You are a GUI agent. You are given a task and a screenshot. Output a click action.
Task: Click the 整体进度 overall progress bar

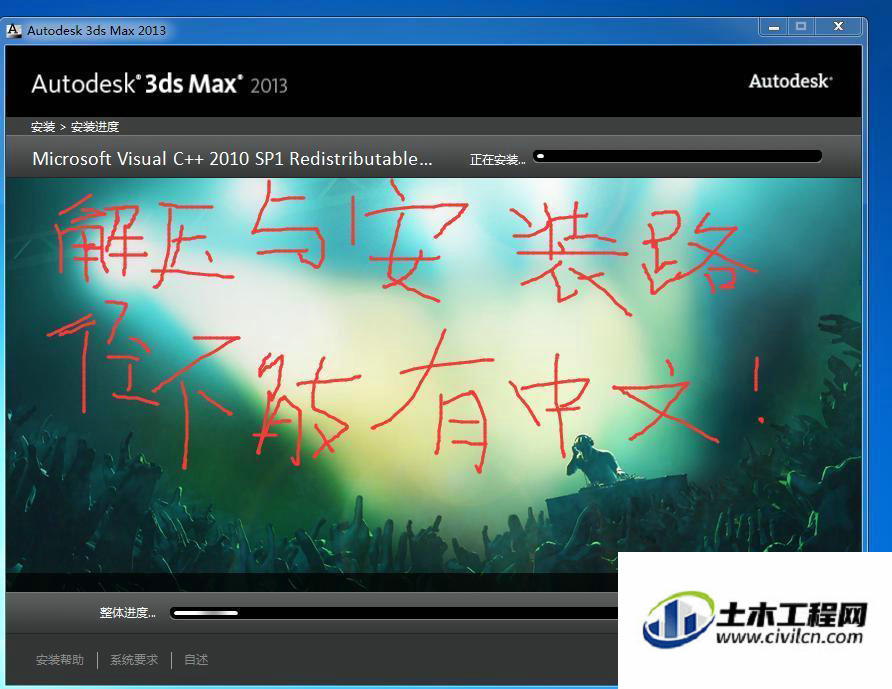[394, 613]
